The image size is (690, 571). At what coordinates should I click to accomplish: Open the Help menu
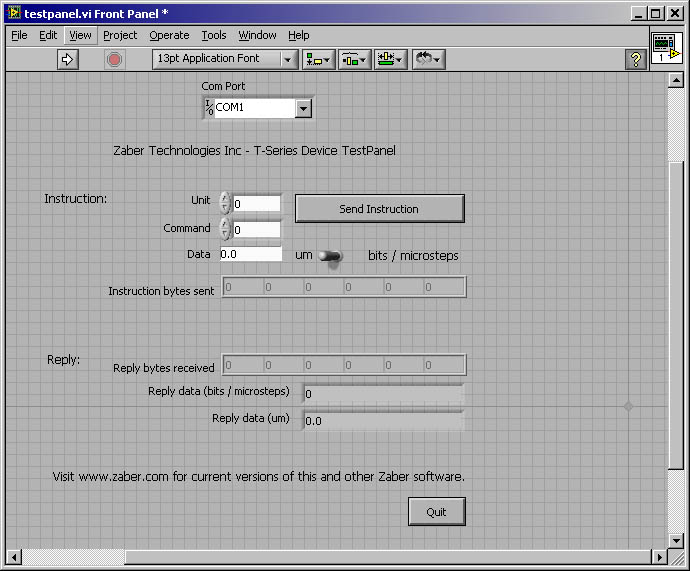point(298,35)
